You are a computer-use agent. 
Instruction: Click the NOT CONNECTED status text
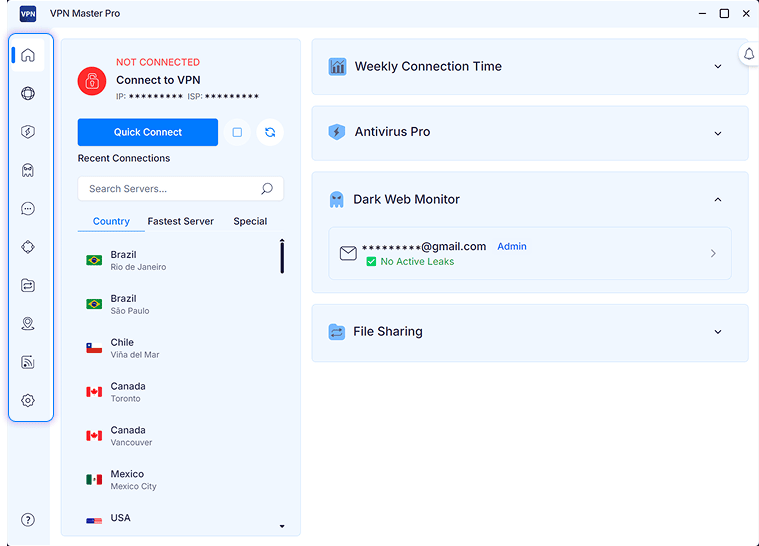(x=158, y=62)
